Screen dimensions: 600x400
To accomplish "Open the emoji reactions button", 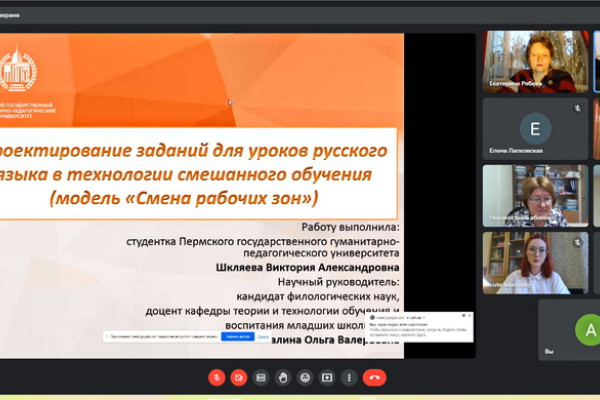I will [305, 377].
